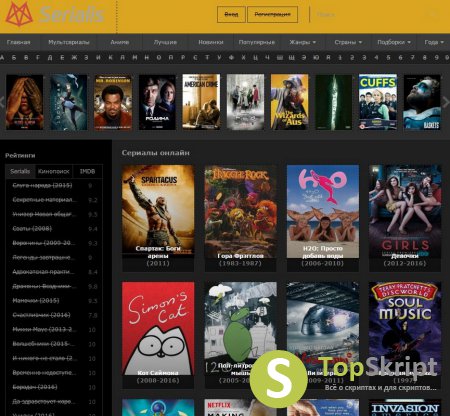Open the Новинки menu item
This screenshot has width=450, height=416.
click(x=211, y=42)
